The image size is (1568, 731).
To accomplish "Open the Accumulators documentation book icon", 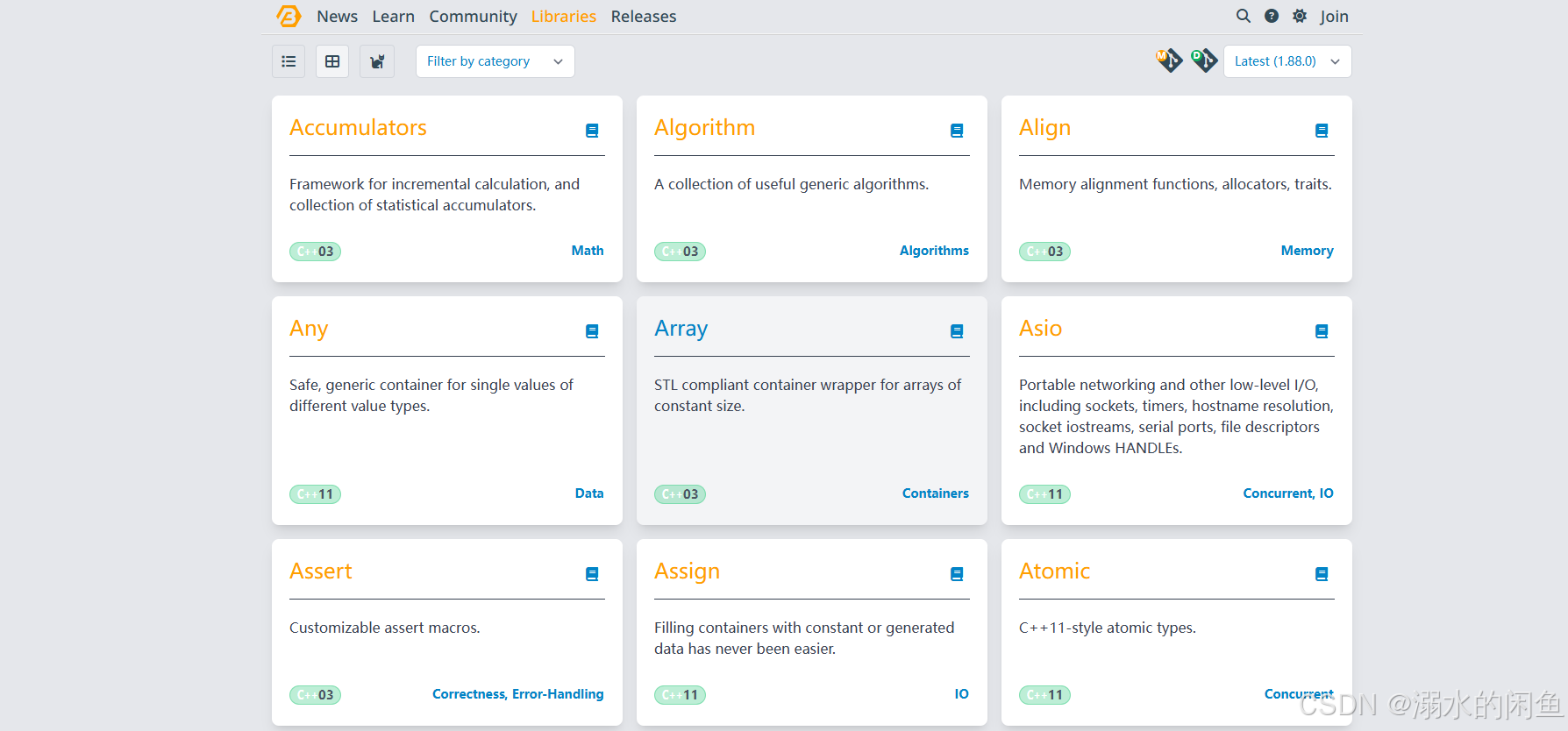I will 592,131.
